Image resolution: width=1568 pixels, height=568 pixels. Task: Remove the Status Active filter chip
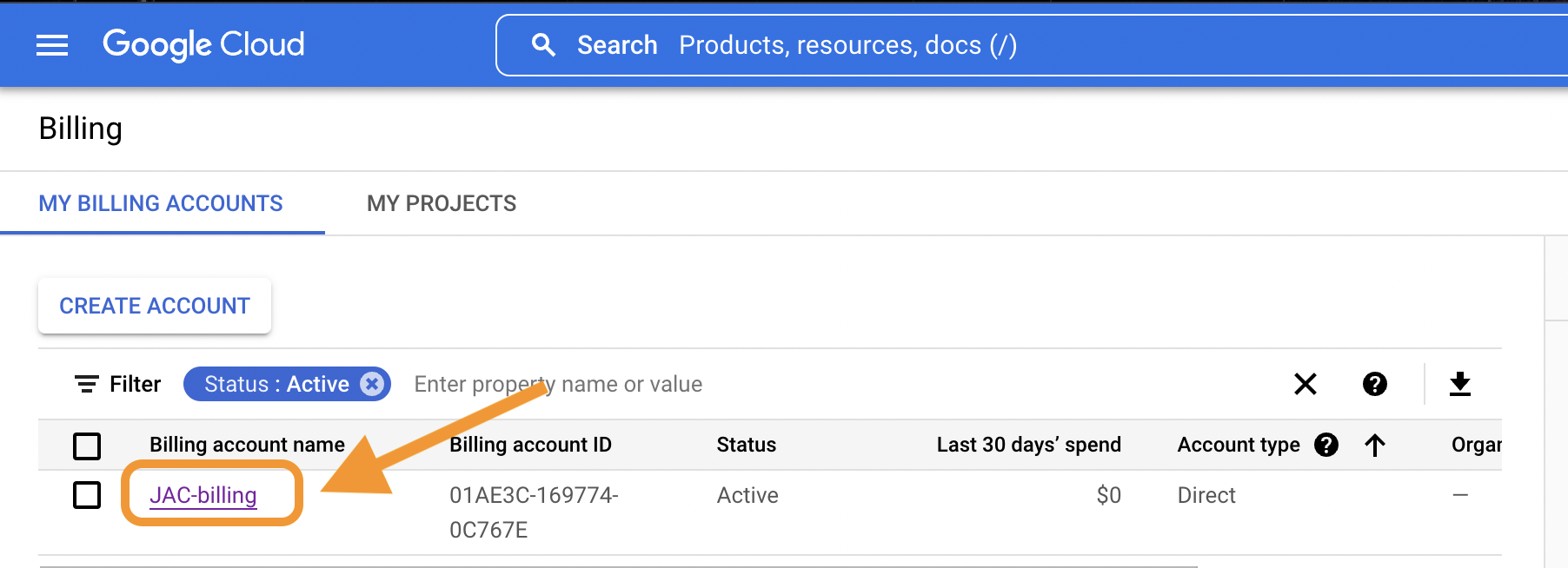pos(372,384)
